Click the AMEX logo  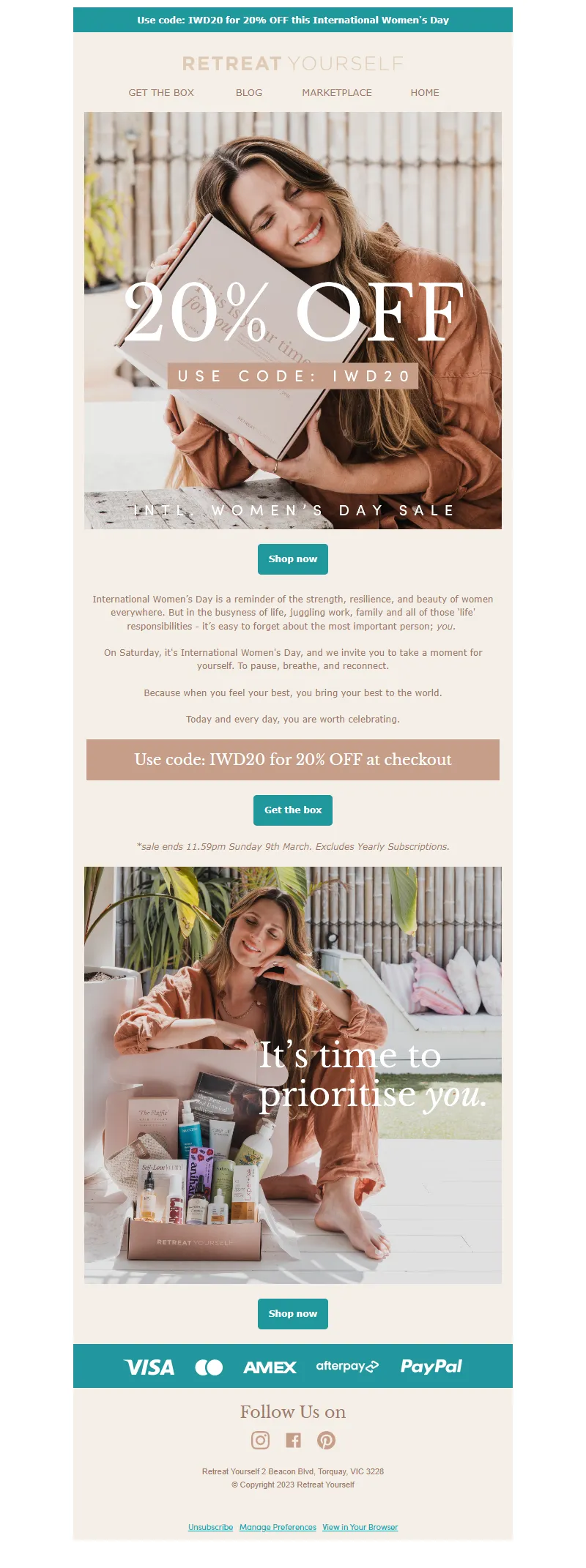(270, 1367)
